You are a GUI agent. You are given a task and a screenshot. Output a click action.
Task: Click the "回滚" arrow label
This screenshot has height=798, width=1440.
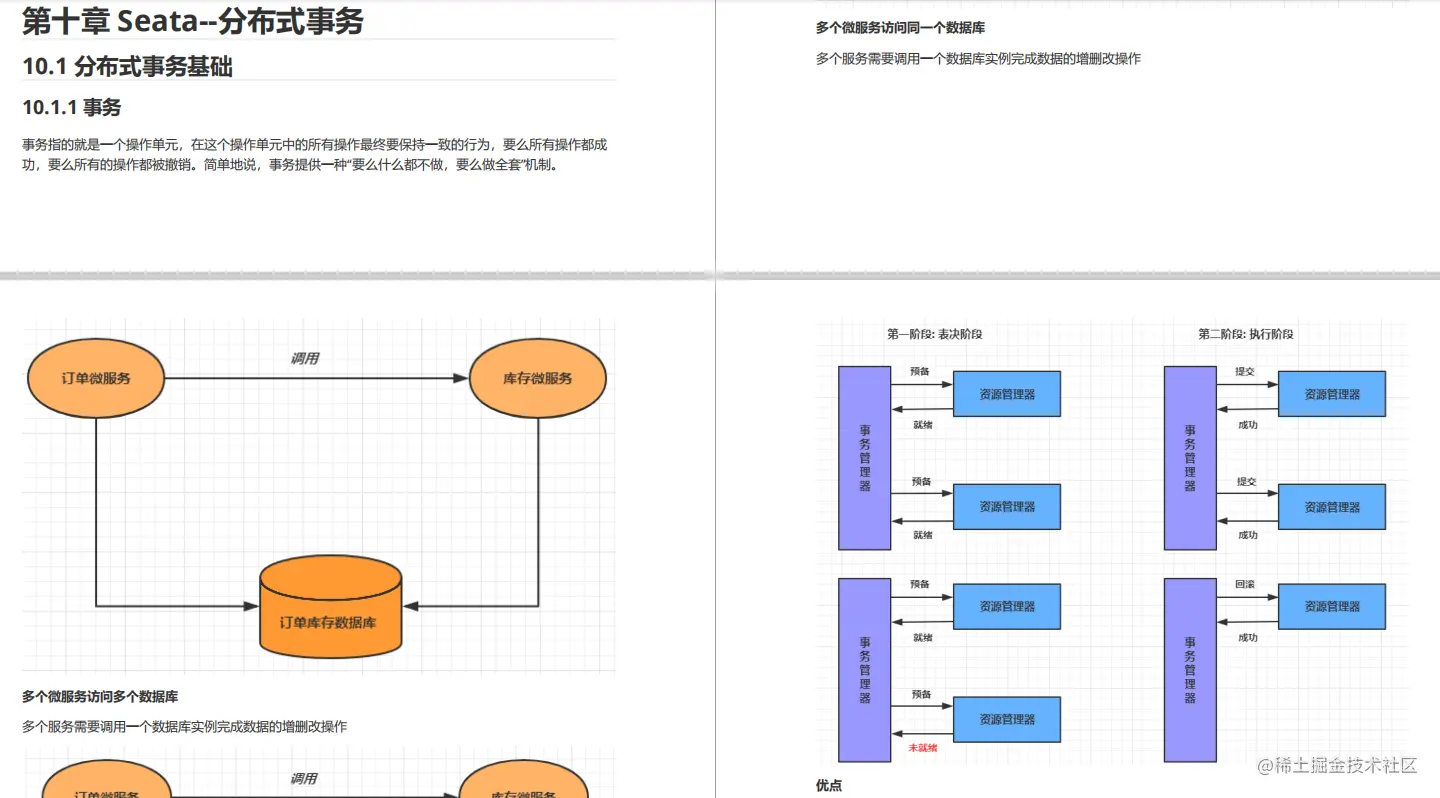click(x=1245, y=584)
